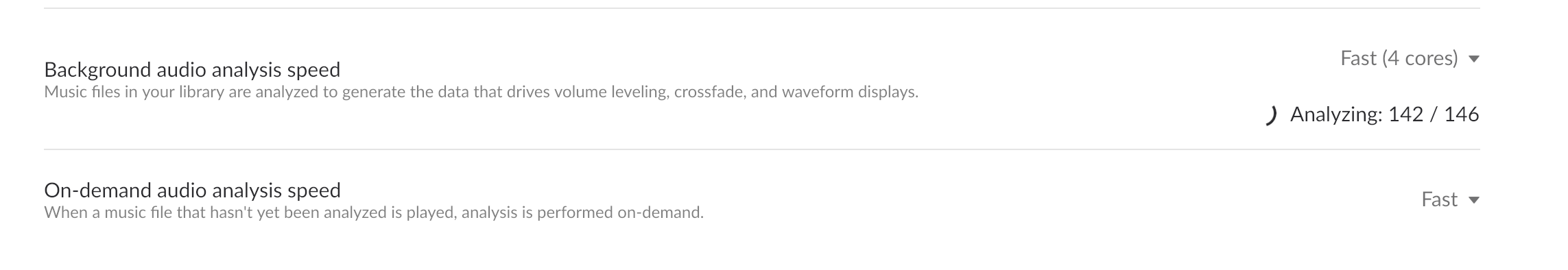Click the analyzing progress spinner icon

click(1270, 116)
